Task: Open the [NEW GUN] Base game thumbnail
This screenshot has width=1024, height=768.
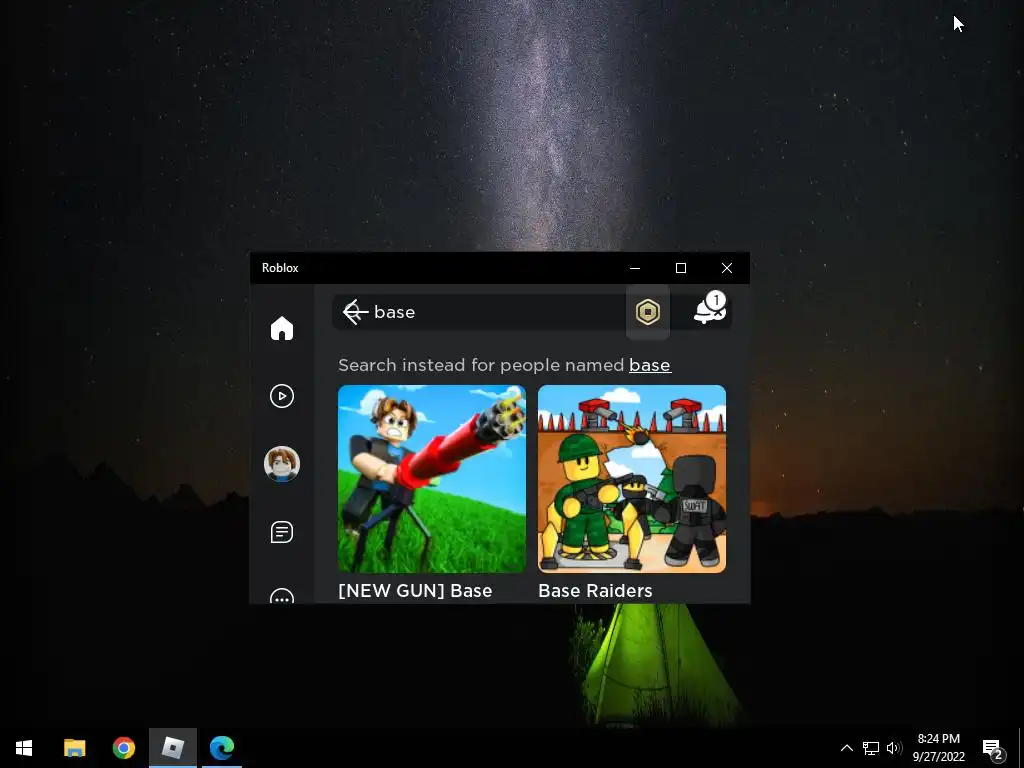Action: tap(432, 479)
